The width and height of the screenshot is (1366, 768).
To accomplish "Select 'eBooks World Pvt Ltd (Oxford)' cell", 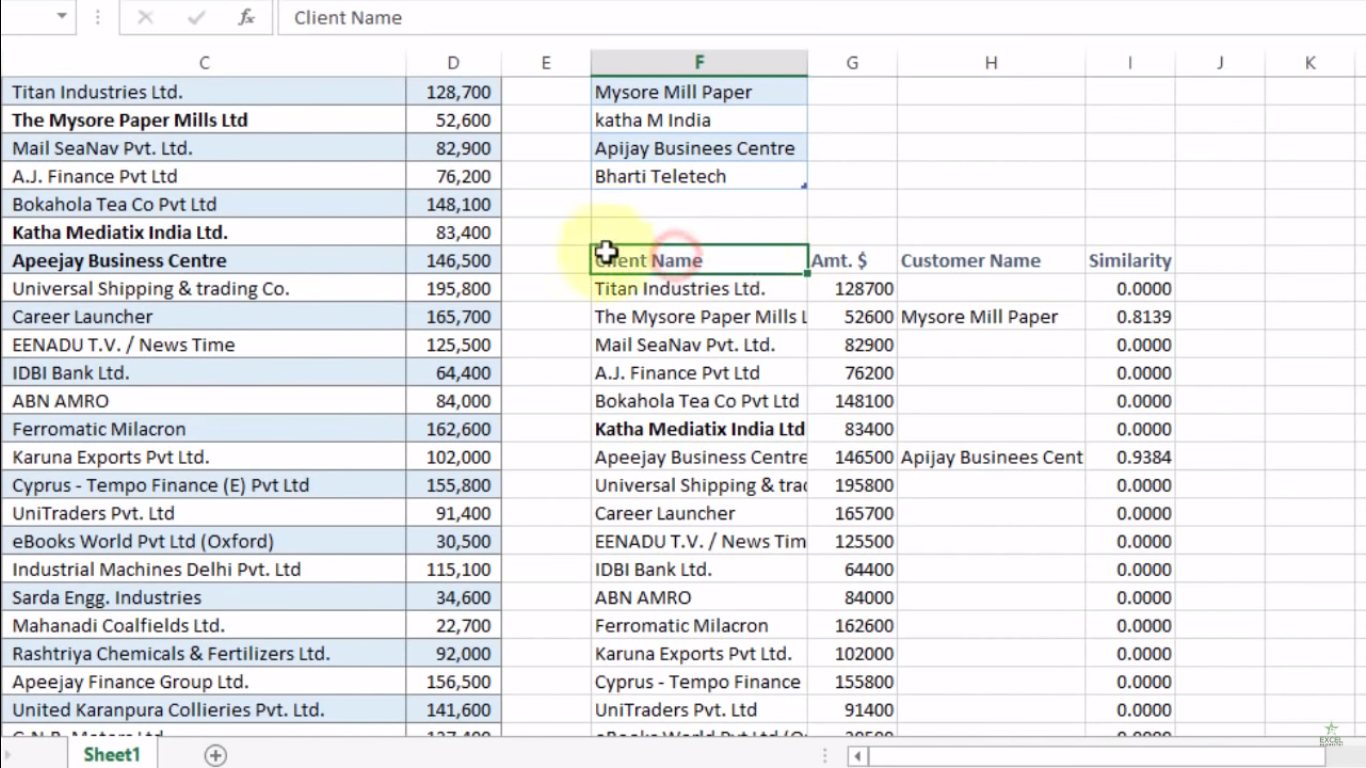I will click(x=204, y=541).
